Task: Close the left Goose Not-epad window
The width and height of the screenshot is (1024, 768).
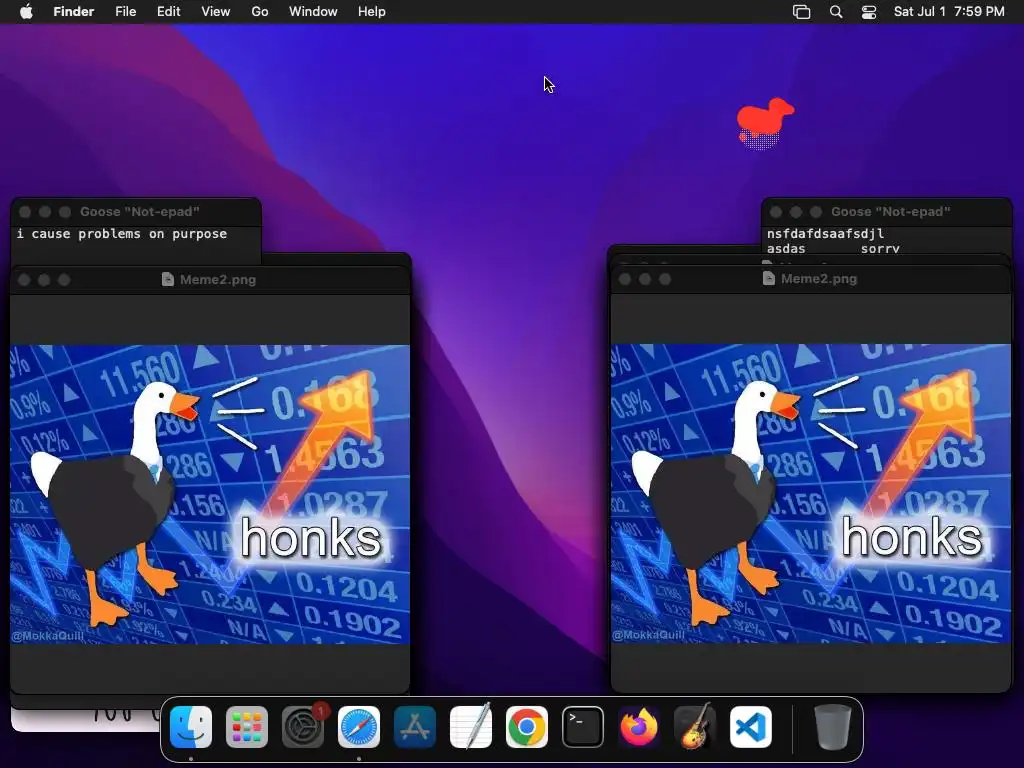Action: pos(25,212)
